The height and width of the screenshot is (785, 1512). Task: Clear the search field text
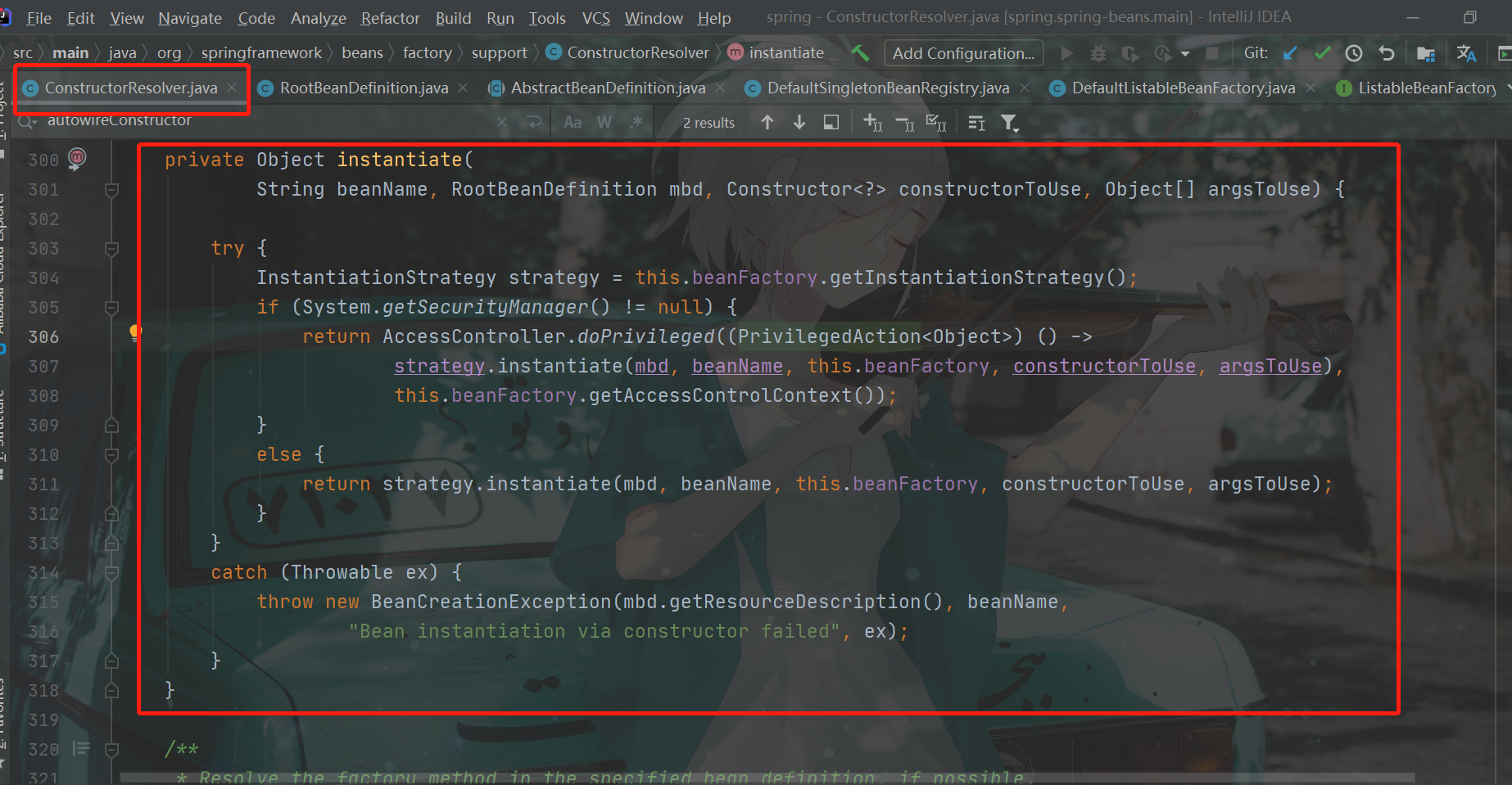tap(502, 122)
